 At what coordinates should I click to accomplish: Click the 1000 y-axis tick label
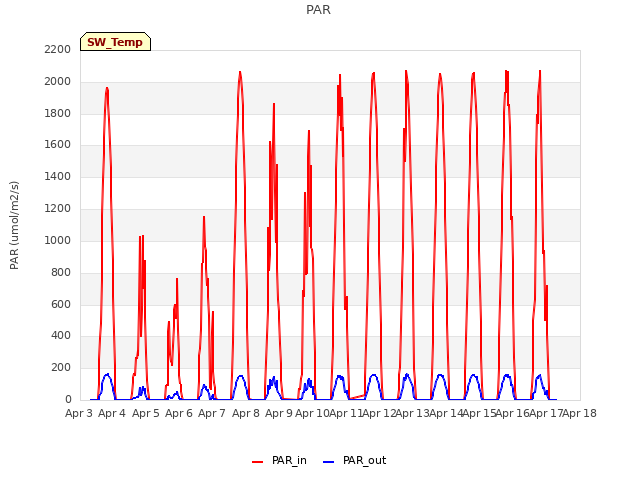point(58,240)
